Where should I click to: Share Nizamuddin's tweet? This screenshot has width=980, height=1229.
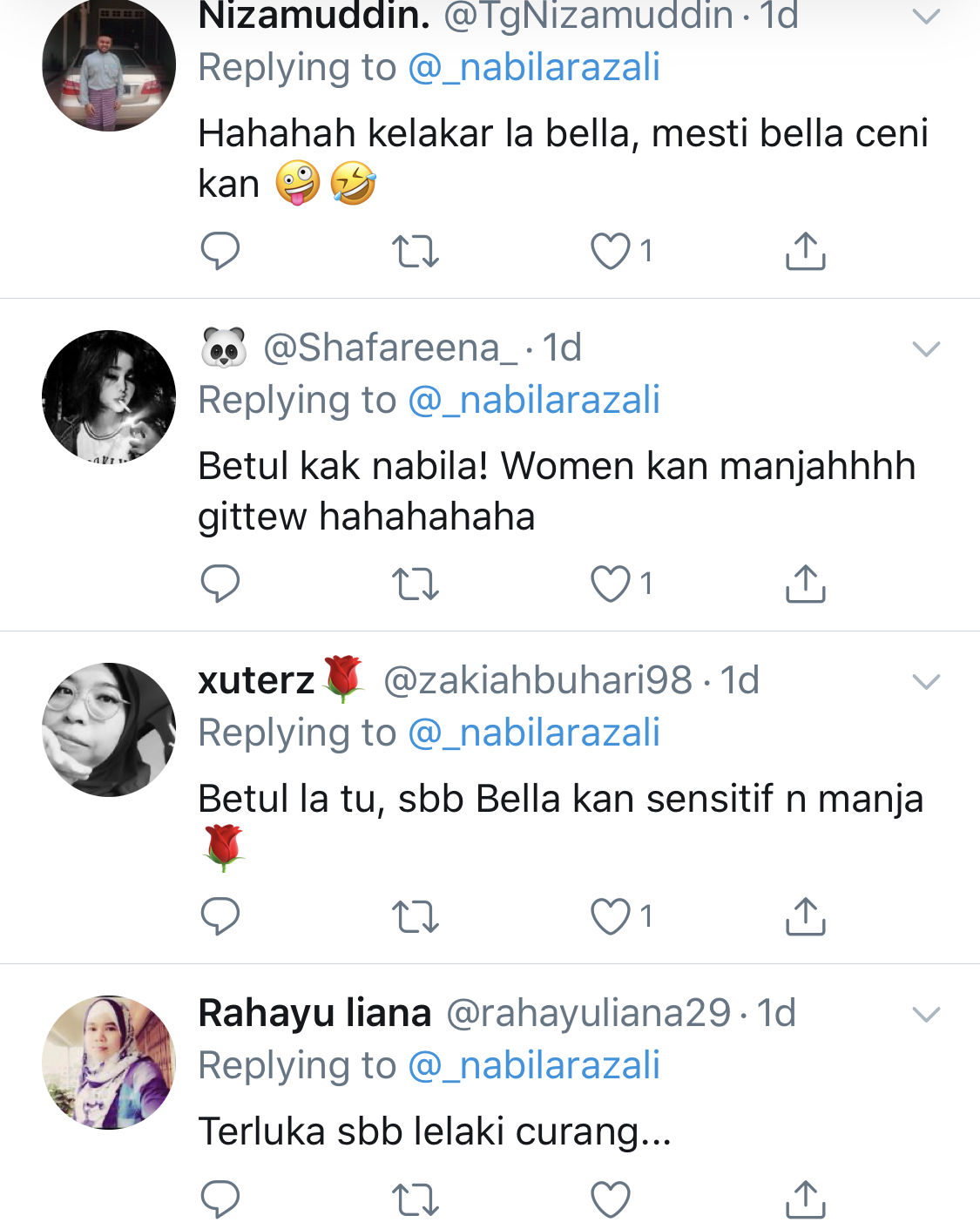click(805, 252)
